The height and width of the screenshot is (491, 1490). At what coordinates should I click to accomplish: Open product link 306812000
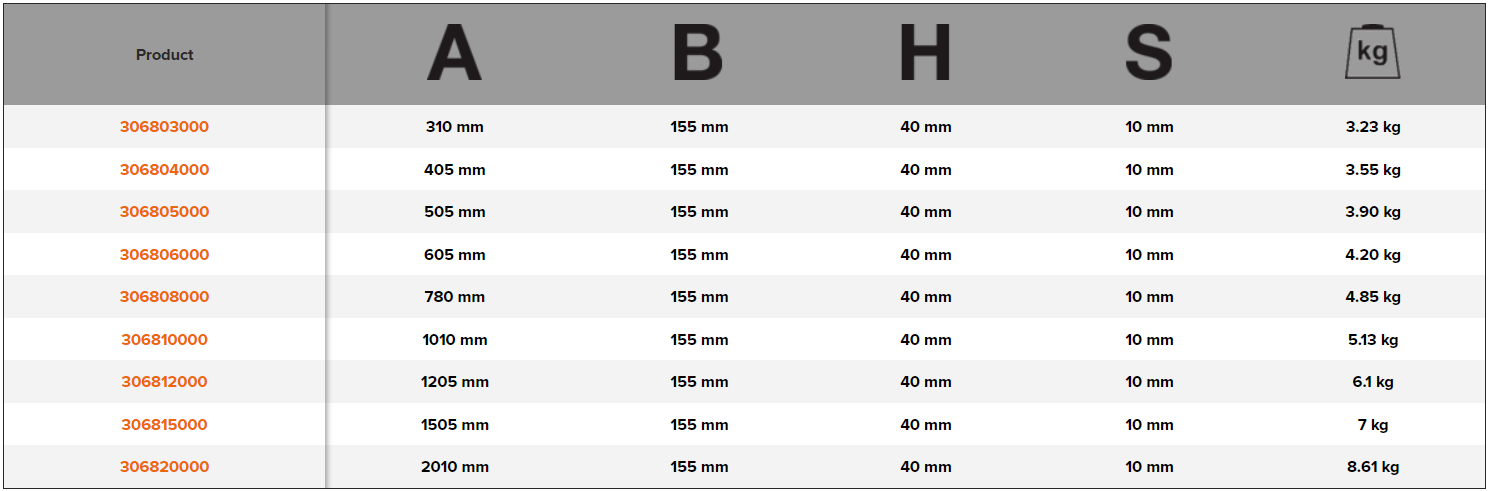(164, 382)
